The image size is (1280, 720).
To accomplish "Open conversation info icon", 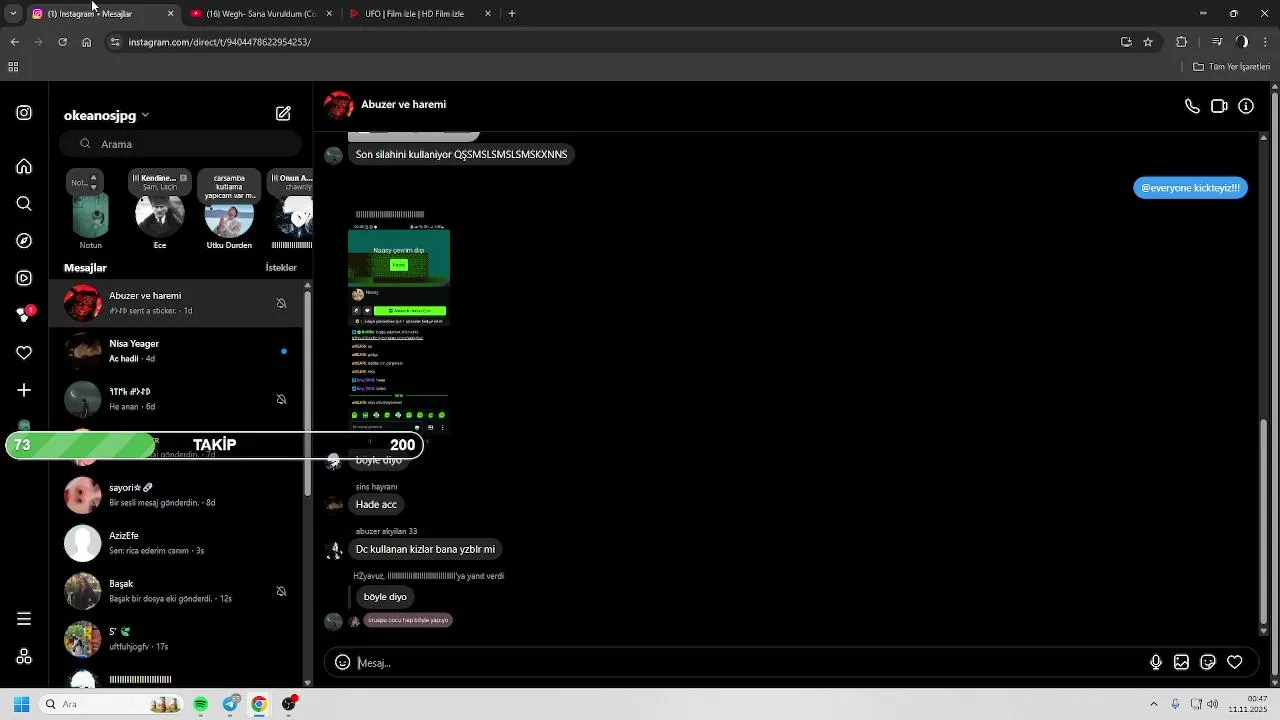I will pyautogui.click(x=1246, y=106).
